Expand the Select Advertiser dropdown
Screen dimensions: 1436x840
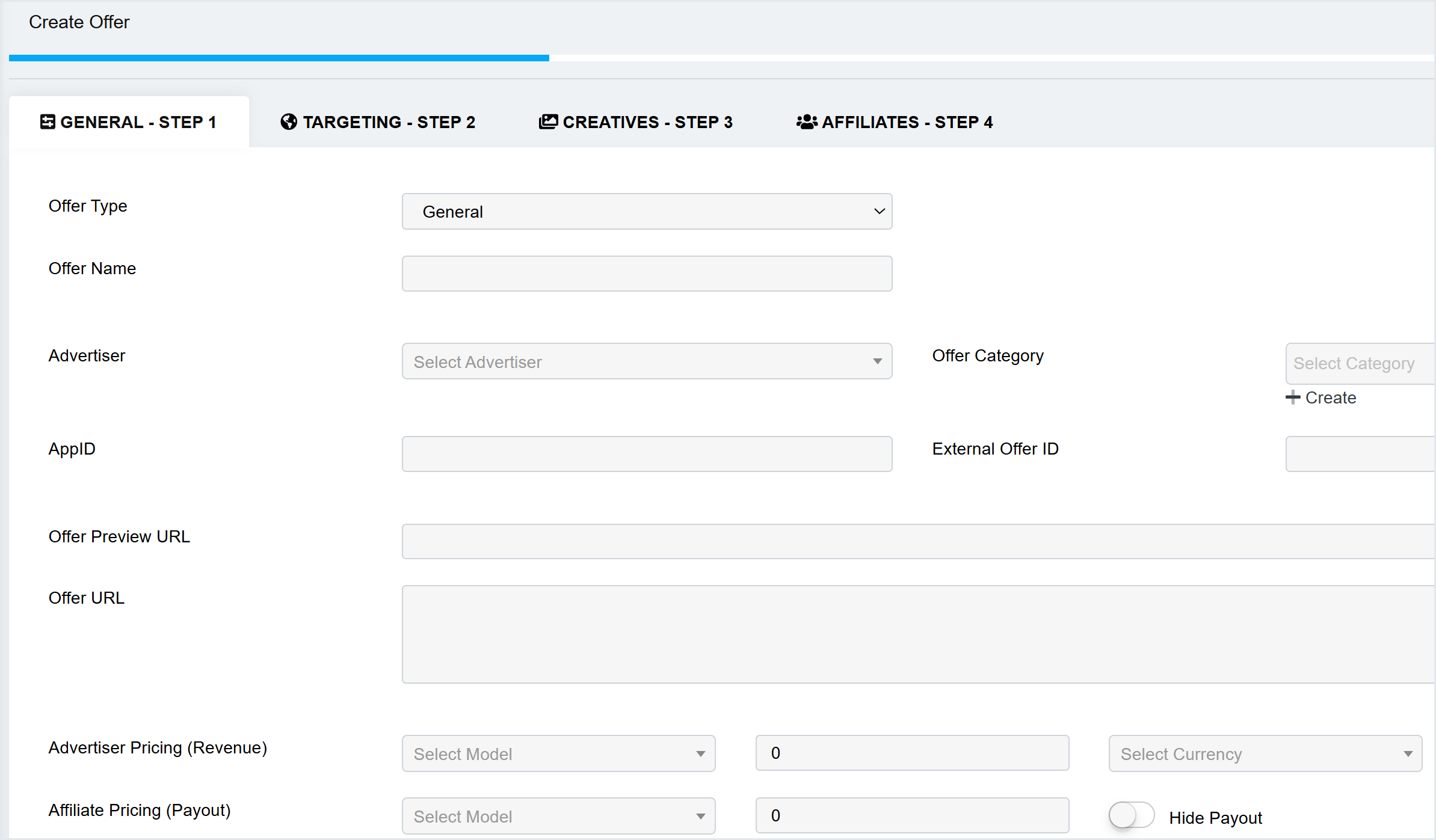pyautogui.click(x=647, y=362)
